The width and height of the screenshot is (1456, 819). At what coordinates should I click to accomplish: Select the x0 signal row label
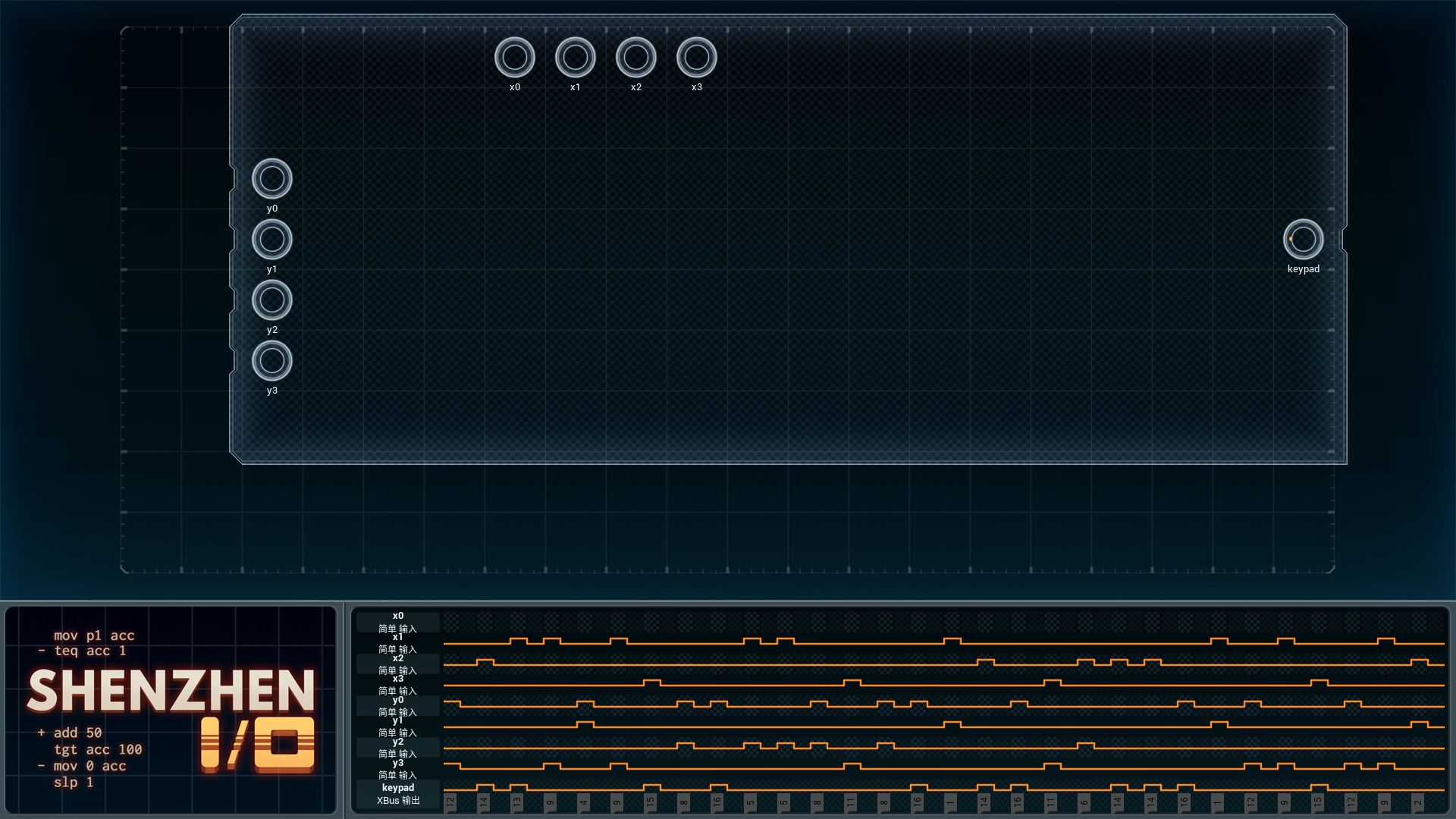tap(398, 622)
